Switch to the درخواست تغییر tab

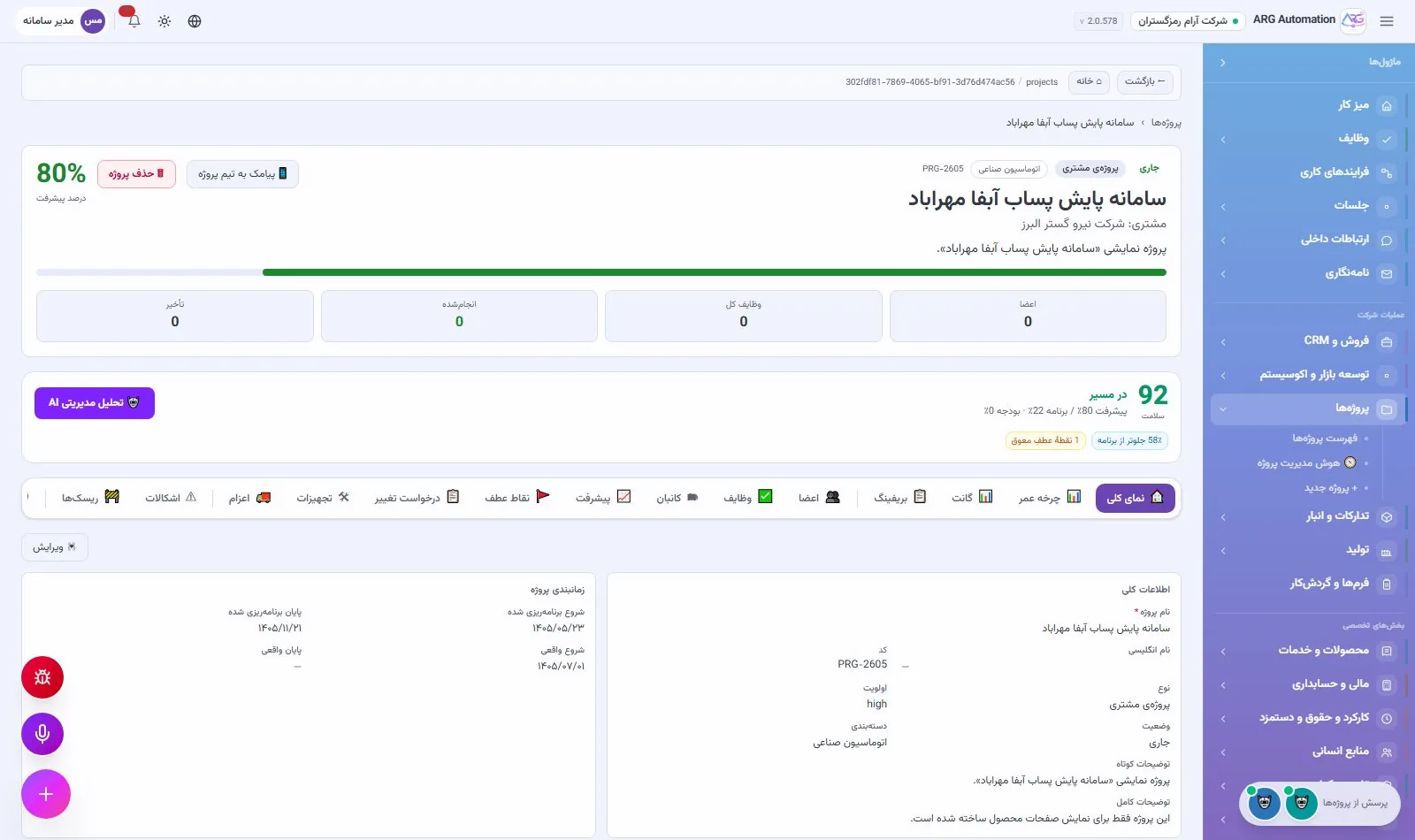(417, 498)
